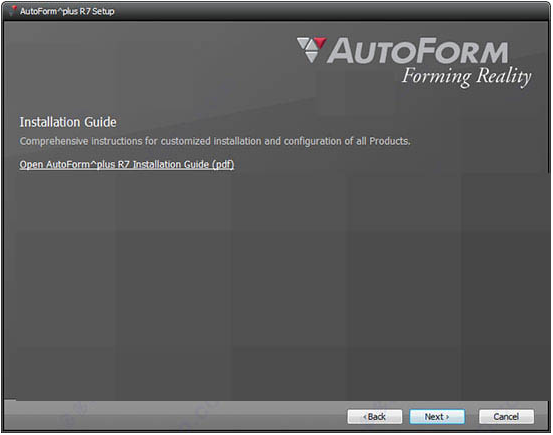The height and width of the screenshot is (435, 553).
Task: Click the (pdf) portion of the guide link
Action: [223, 165]
